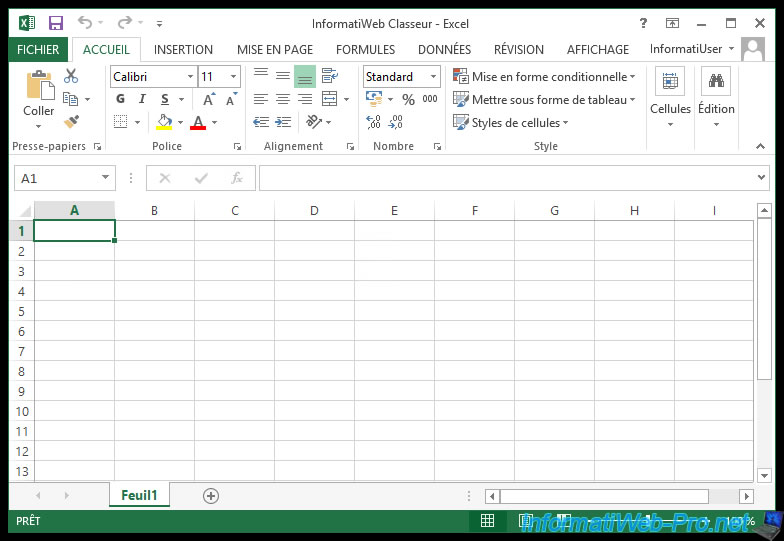
Task: Expand Styles de cellules menu
Action: pyautogui.click(x=510, y=122)
